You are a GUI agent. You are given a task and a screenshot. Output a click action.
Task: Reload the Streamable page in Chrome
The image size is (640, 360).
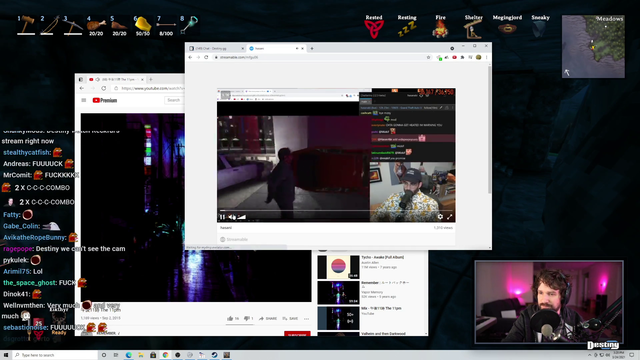pyautogui.click(x=207, y=57)
